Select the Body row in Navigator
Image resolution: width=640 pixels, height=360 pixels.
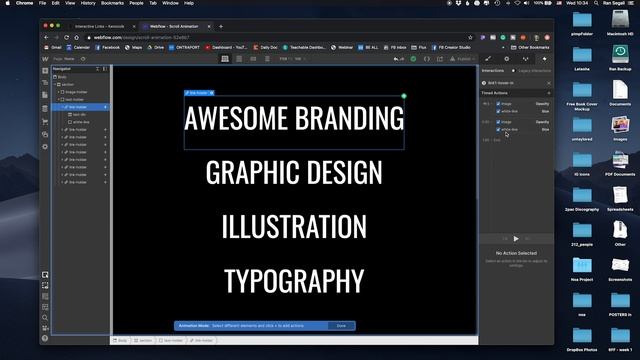pos(81,77)
